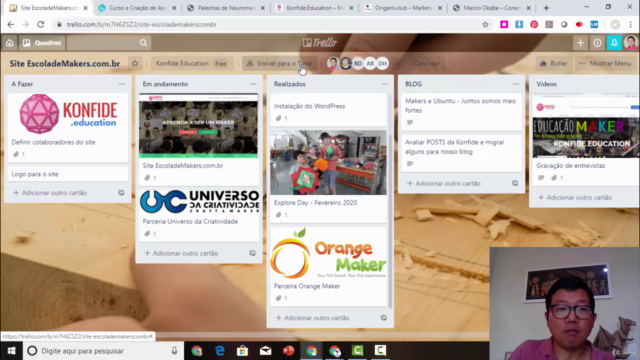Change visibility via Visível para o Time

(x=279, y=63)
